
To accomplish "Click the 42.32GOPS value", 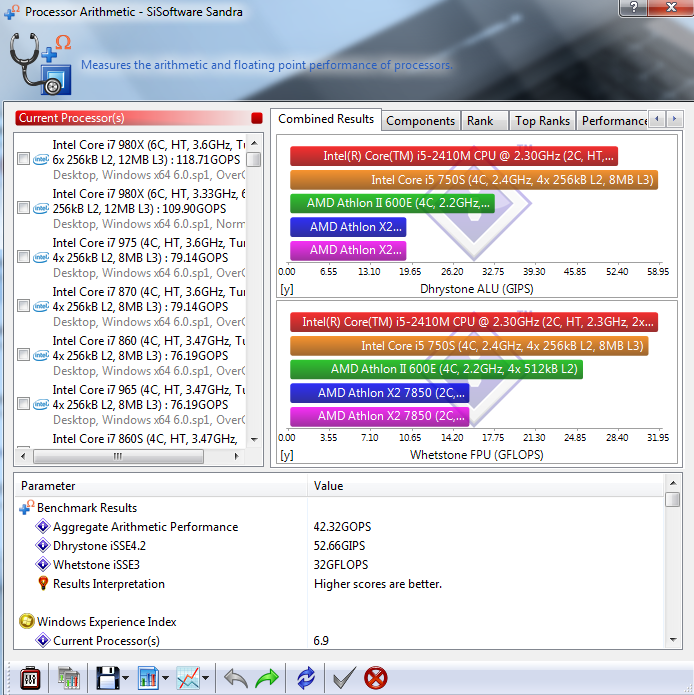I will 342,527.
